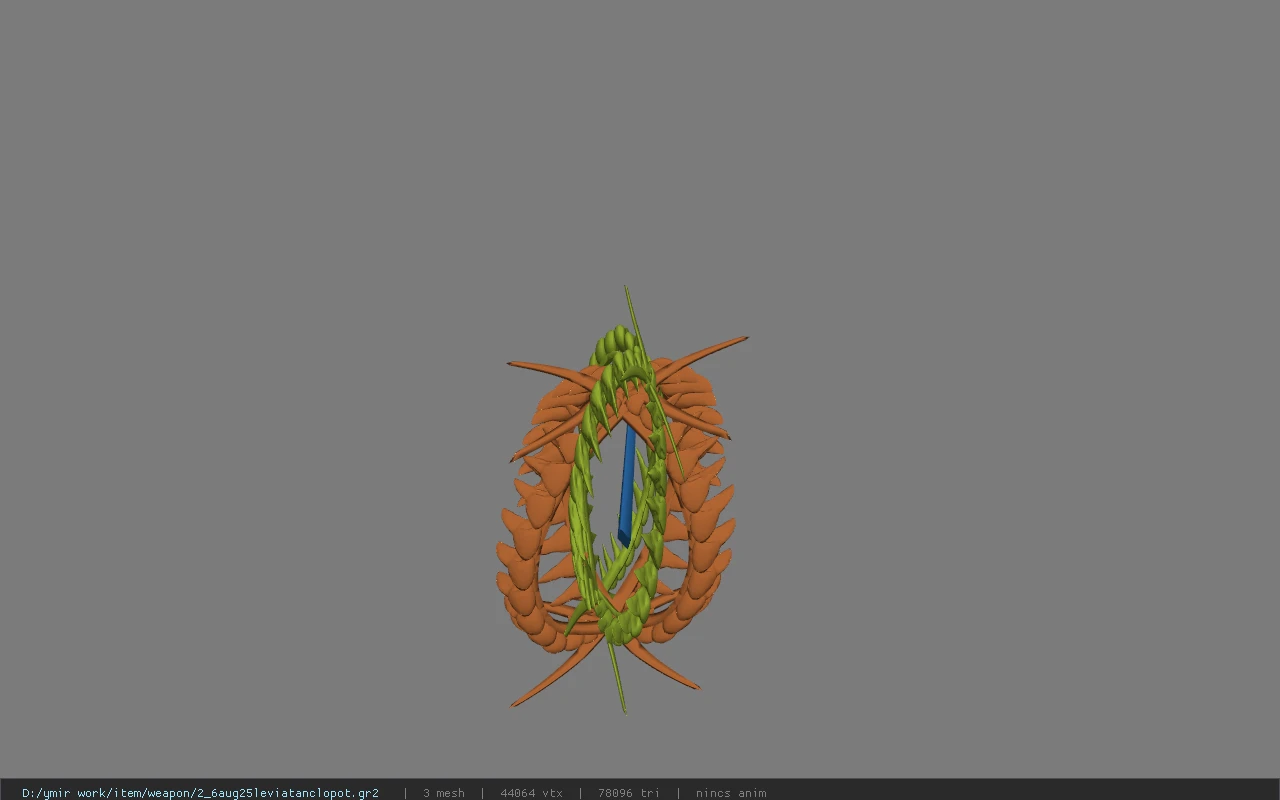The width and height of the screenshot is (1280, 800).
Task: Click the file path ending in leviatanclopot.gr2
Action: tap(200, 793)
